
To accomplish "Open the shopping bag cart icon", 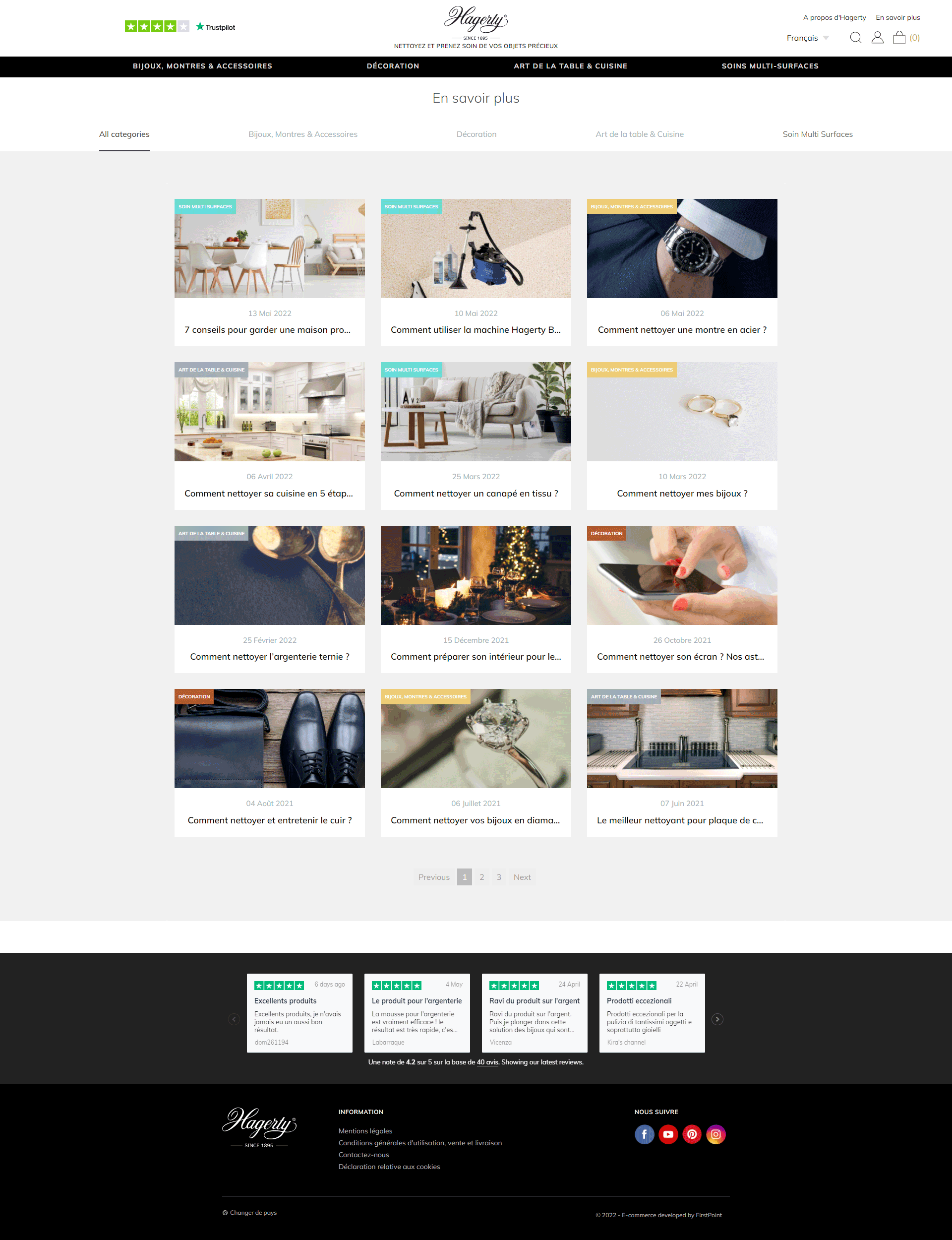I will click(x=899, y=38).
